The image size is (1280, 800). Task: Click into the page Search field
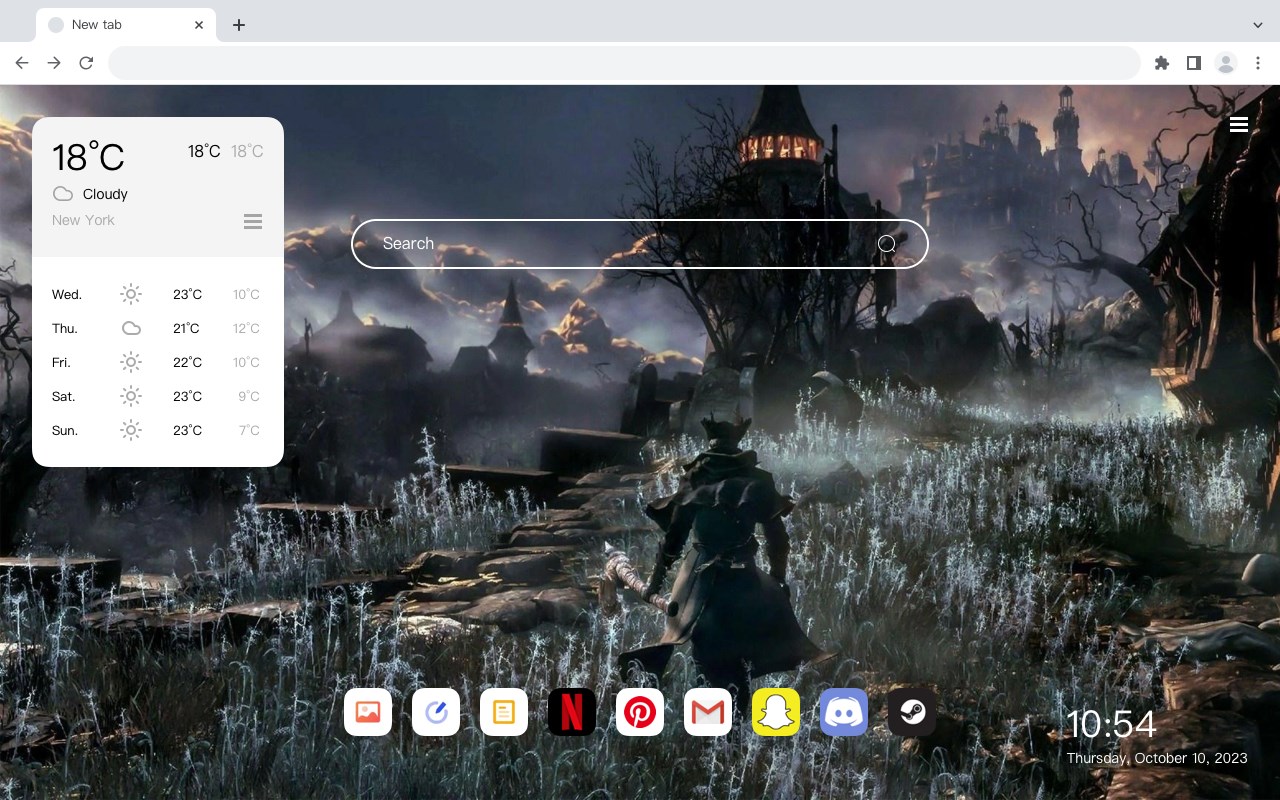click(640, 244)
